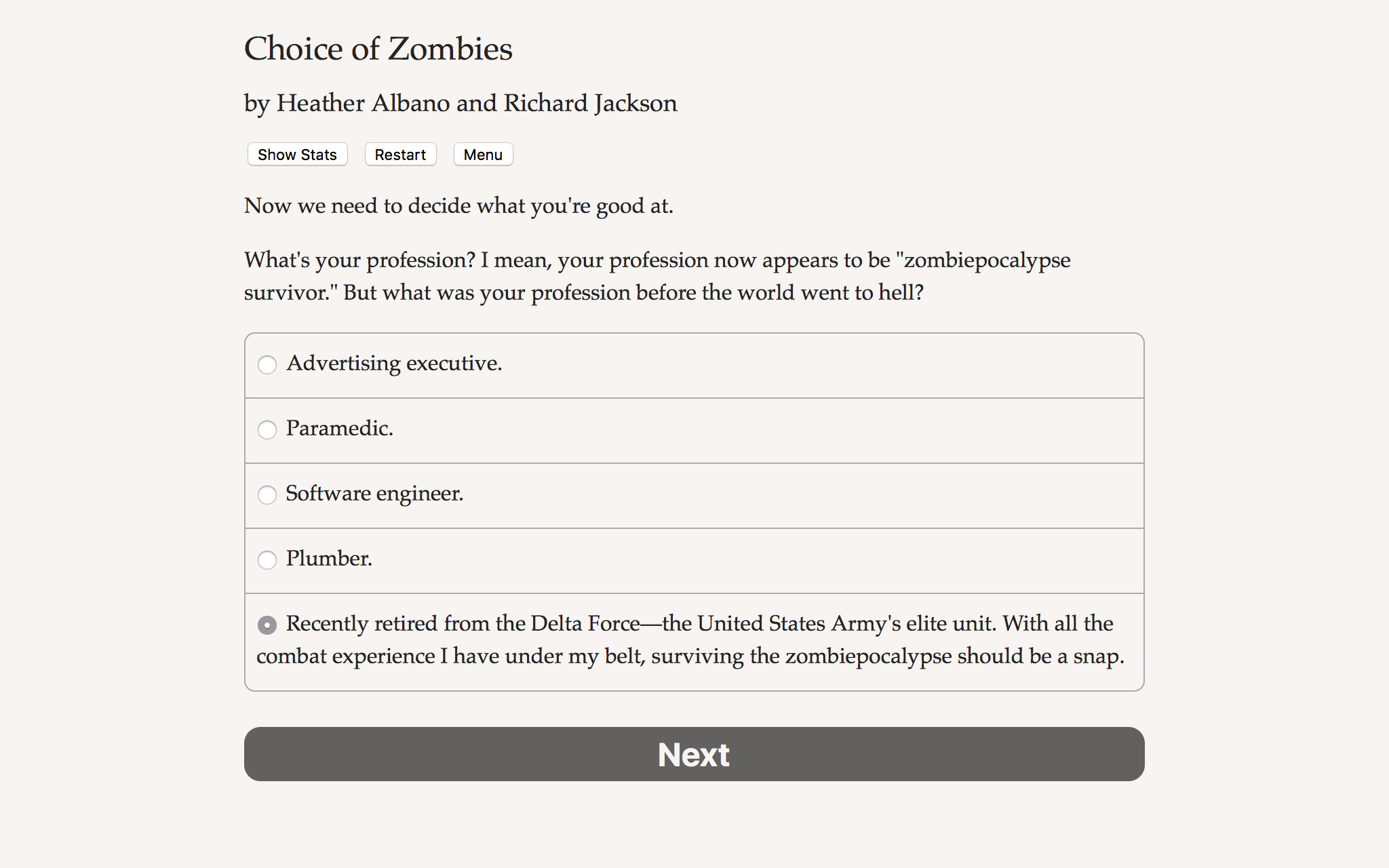Click the selected Delta Force radio button

point(267,625)
